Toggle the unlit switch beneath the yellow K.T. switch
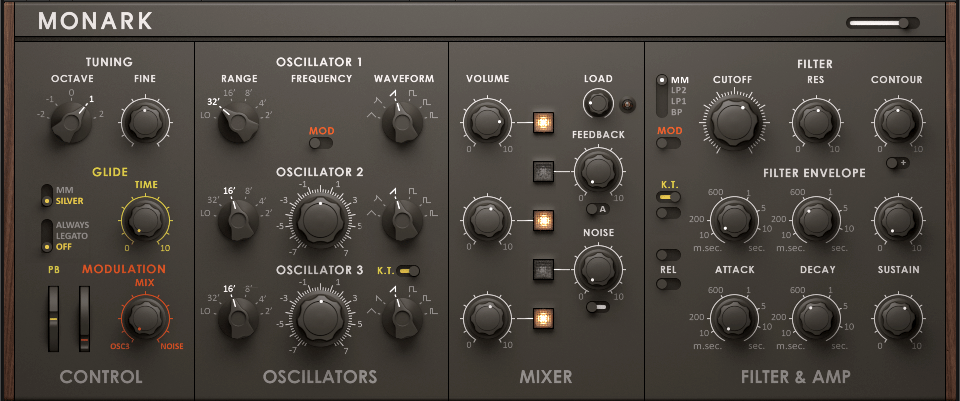Image resolution: width=960 pixels, height=401 pixels. click(x=668, y=212)
